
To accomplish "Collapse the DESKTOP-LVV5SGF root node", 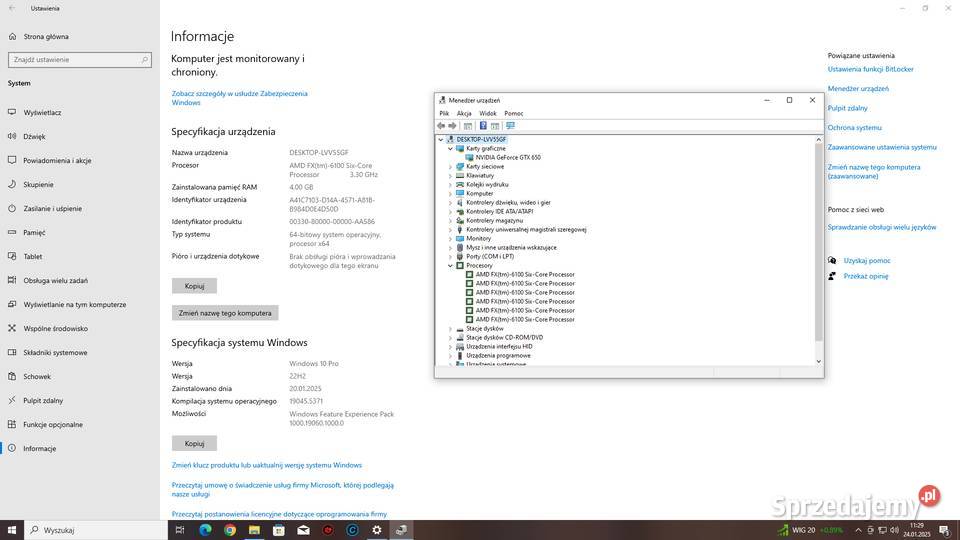I will pos(441,140).
